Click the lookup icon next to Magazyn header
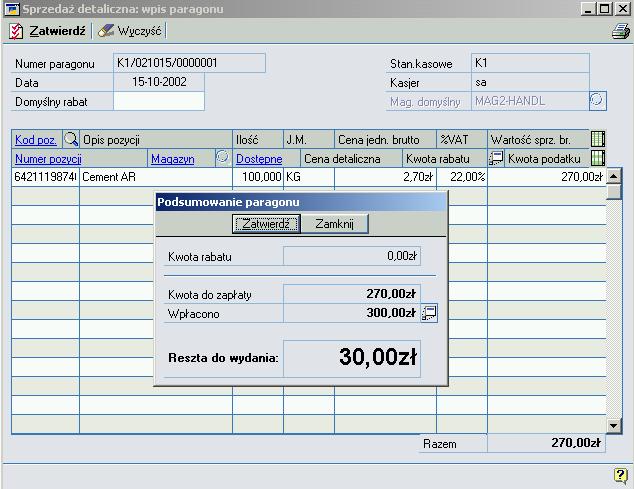Screen dimensions: 634x489 (222, 157)
